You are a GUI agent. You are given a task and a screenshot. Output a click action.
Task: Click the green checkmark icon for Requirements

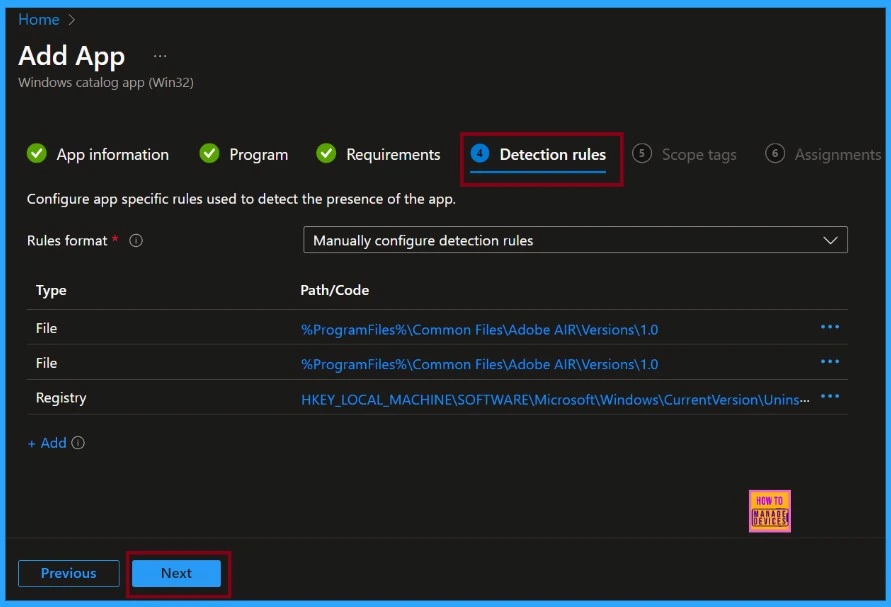click(326, 153)
